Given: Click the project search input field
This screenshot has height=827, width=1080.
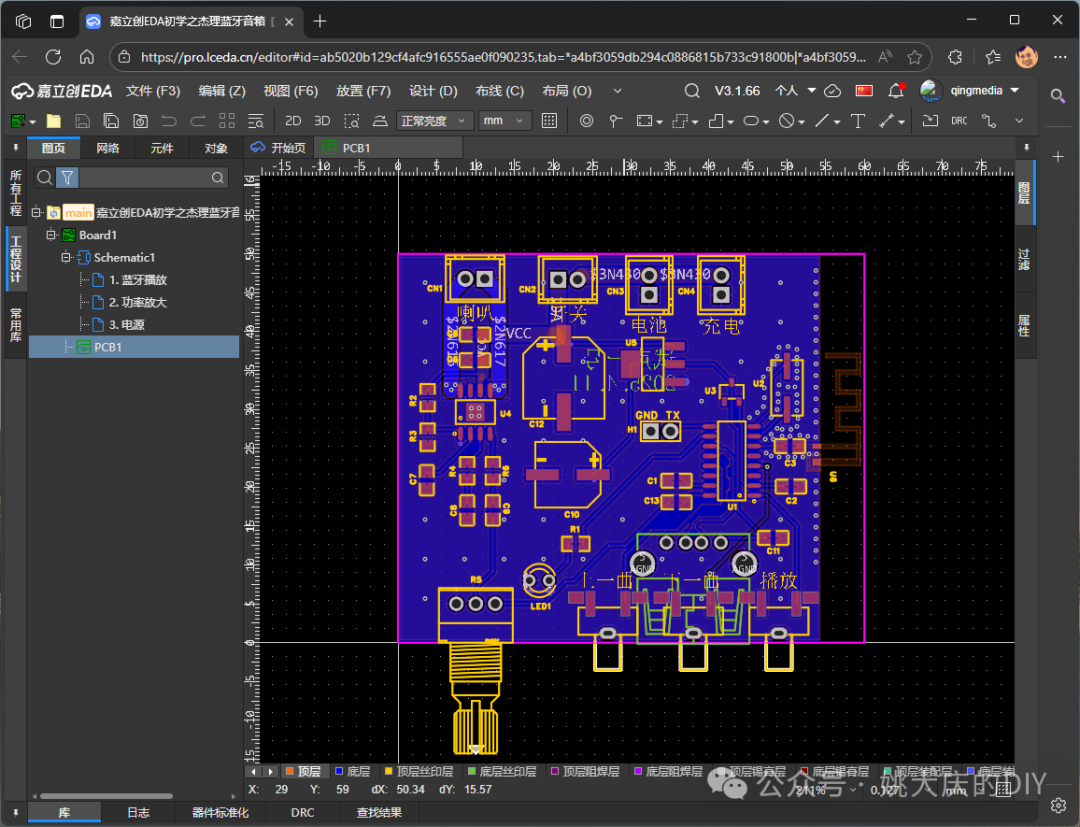Looking at the screenshot, I should pos(145,178).
